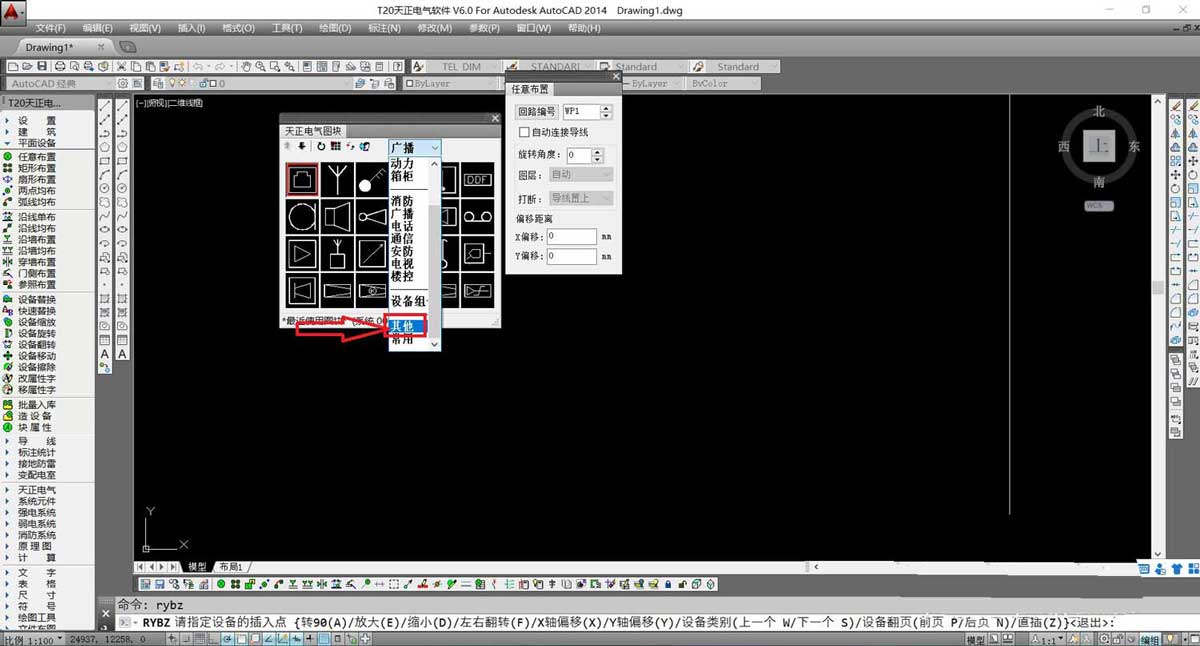The height and width of the screenshot is (646, 1200).
Task: Click the grid layout icon in 天正电气图块
Action: coord(336,147)
